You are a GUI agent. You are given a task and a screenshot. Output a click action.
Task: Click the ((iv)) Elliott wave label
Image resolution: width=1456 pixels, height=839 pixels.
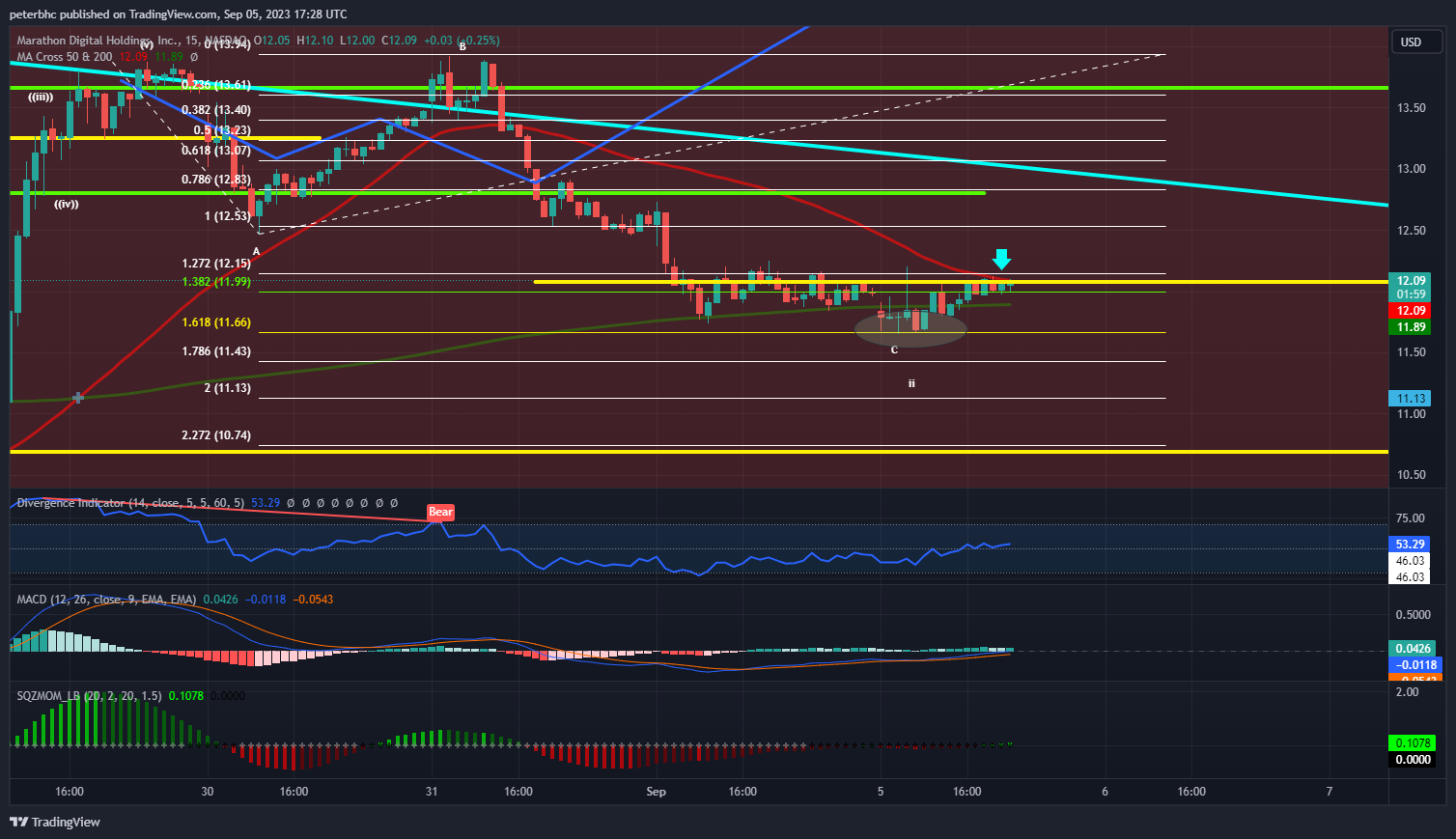[67, 204]
